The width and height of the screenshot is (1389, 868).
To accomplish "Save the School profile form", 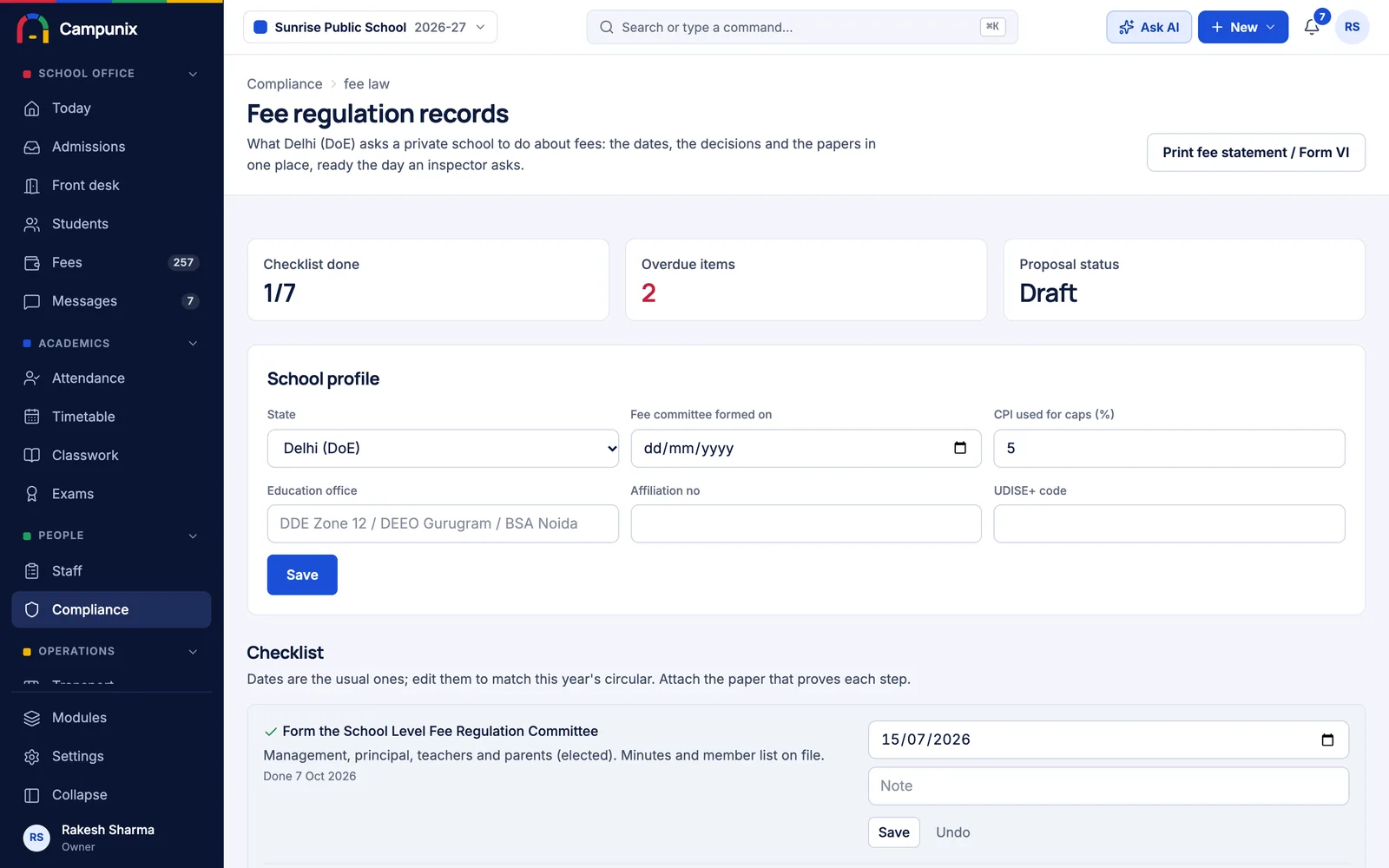I will pos(302,575).
